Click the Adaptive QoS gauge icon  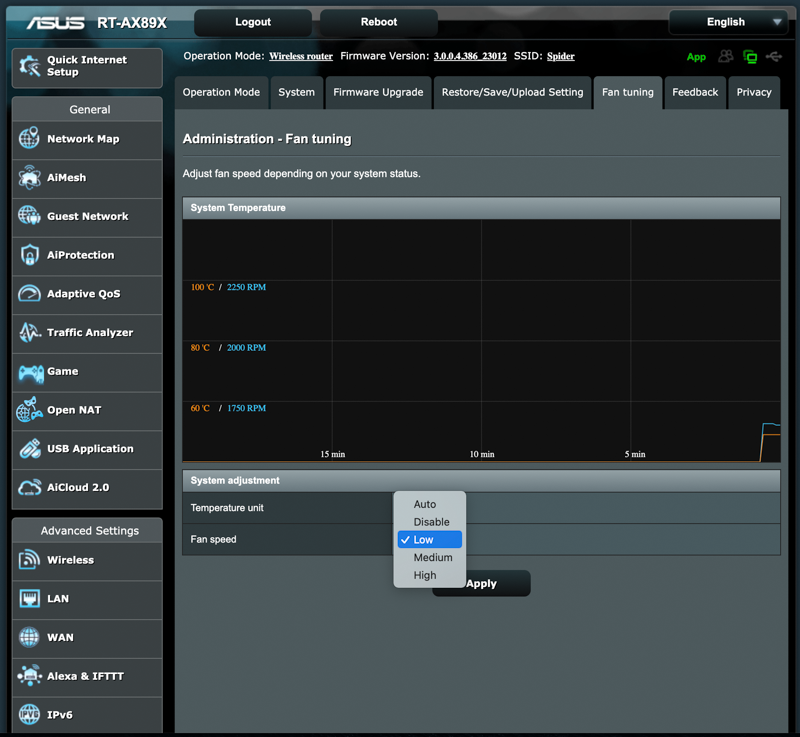(29, 293)
